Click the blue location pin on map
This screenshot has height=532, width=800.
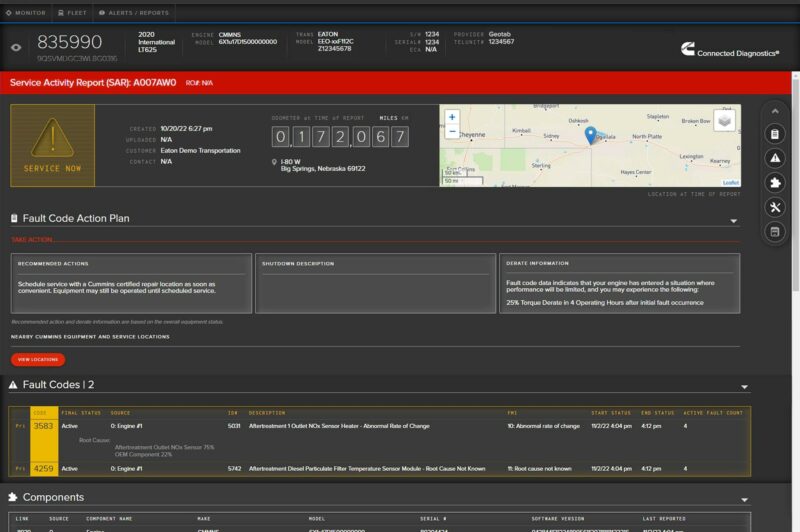[590, 135]
